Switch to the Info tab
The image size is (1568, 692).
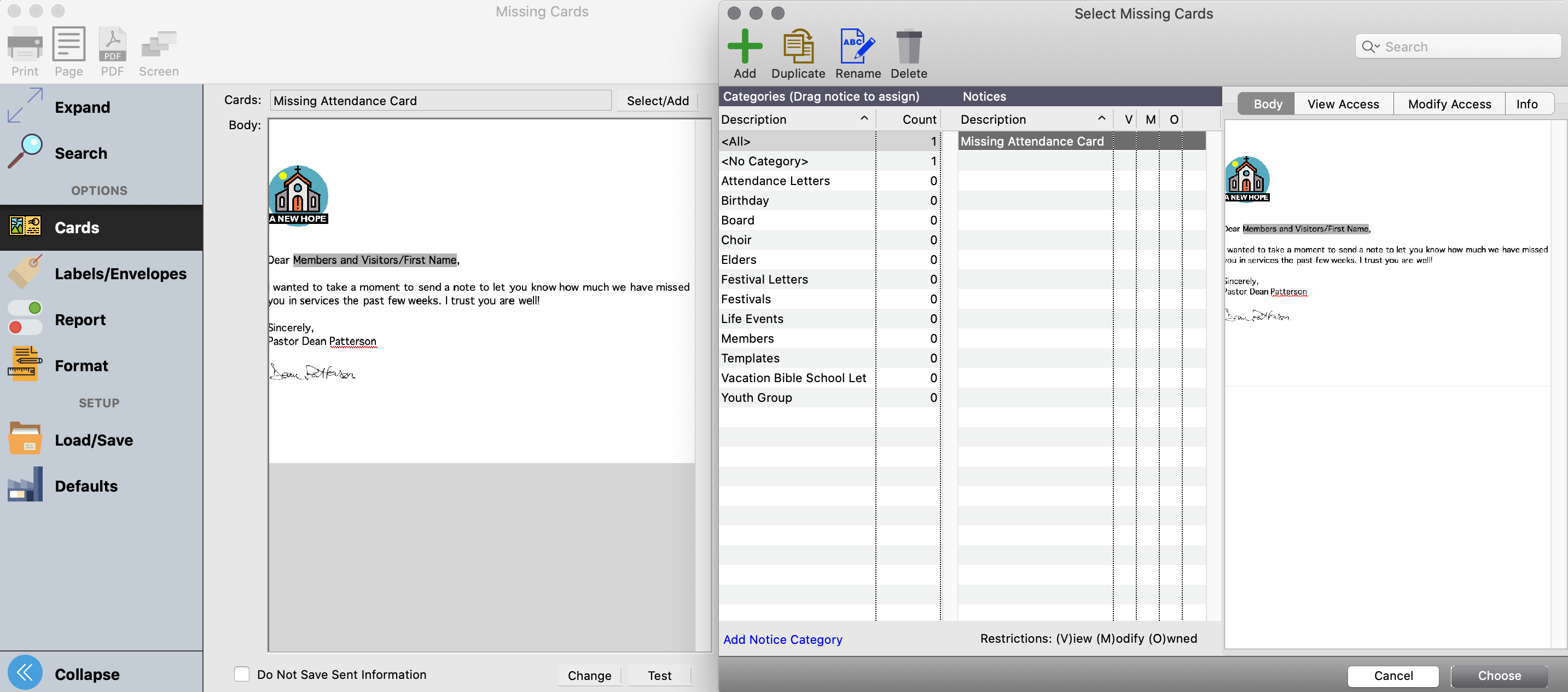coord(1526,104)
